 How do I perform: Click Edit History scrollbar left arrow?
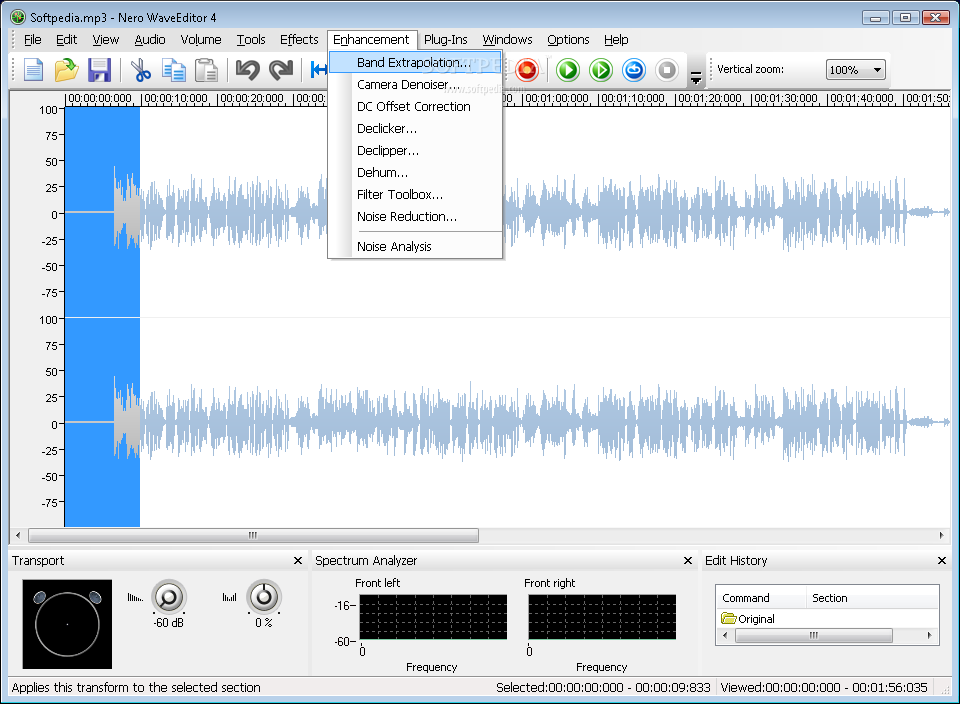[725, 636]
